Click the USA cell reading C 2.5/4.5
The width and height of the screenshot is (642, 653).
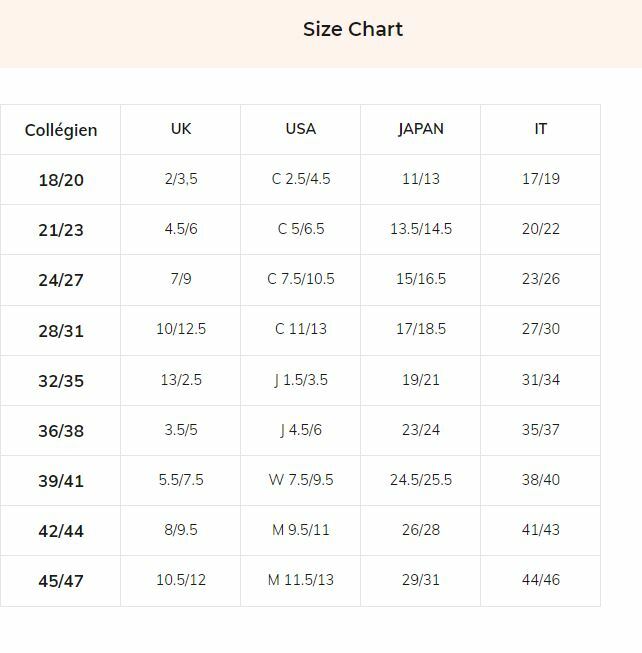(x=301, y=179)
